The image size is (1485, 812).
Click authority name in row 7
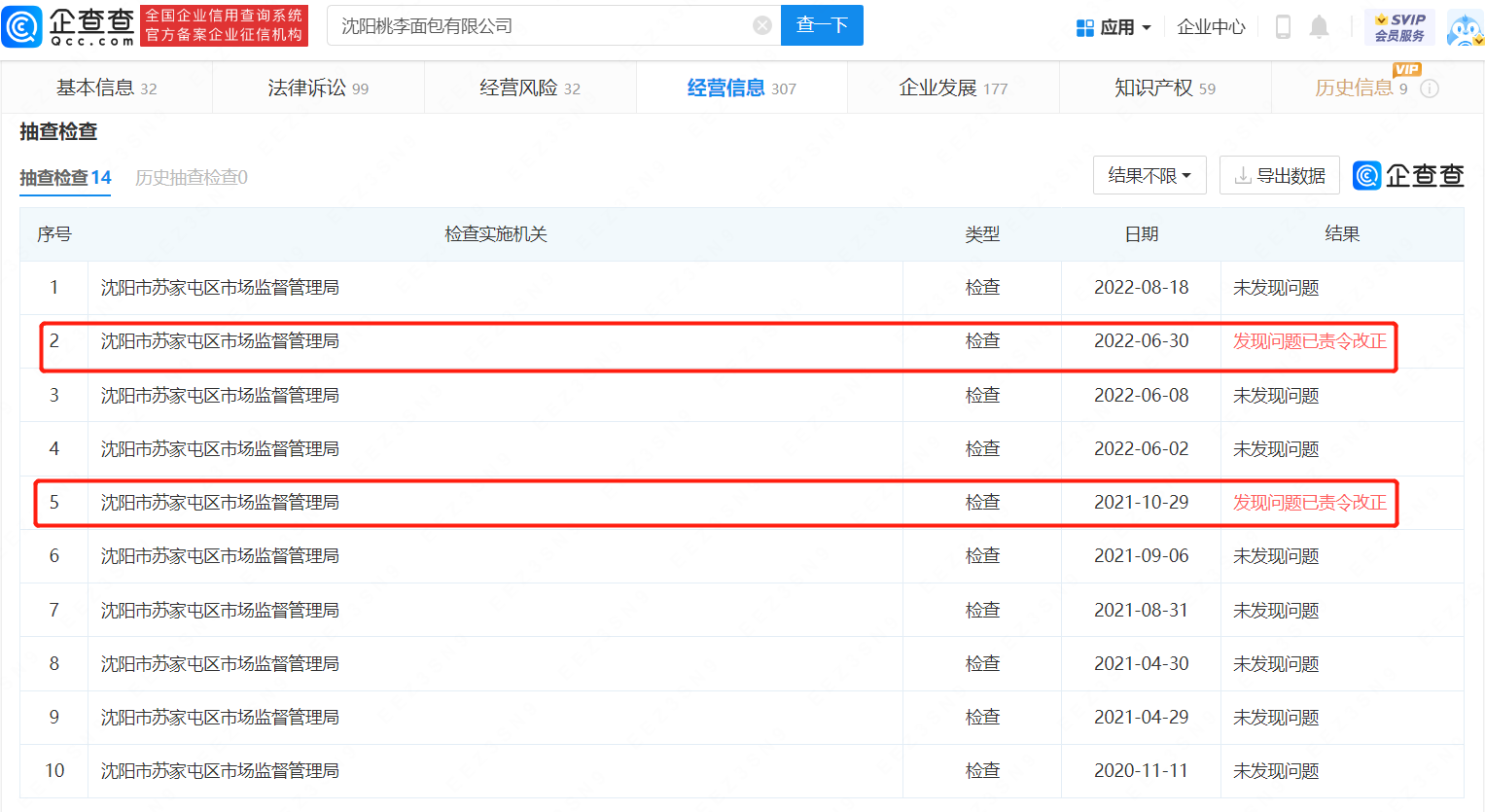[x=220, y=611]
